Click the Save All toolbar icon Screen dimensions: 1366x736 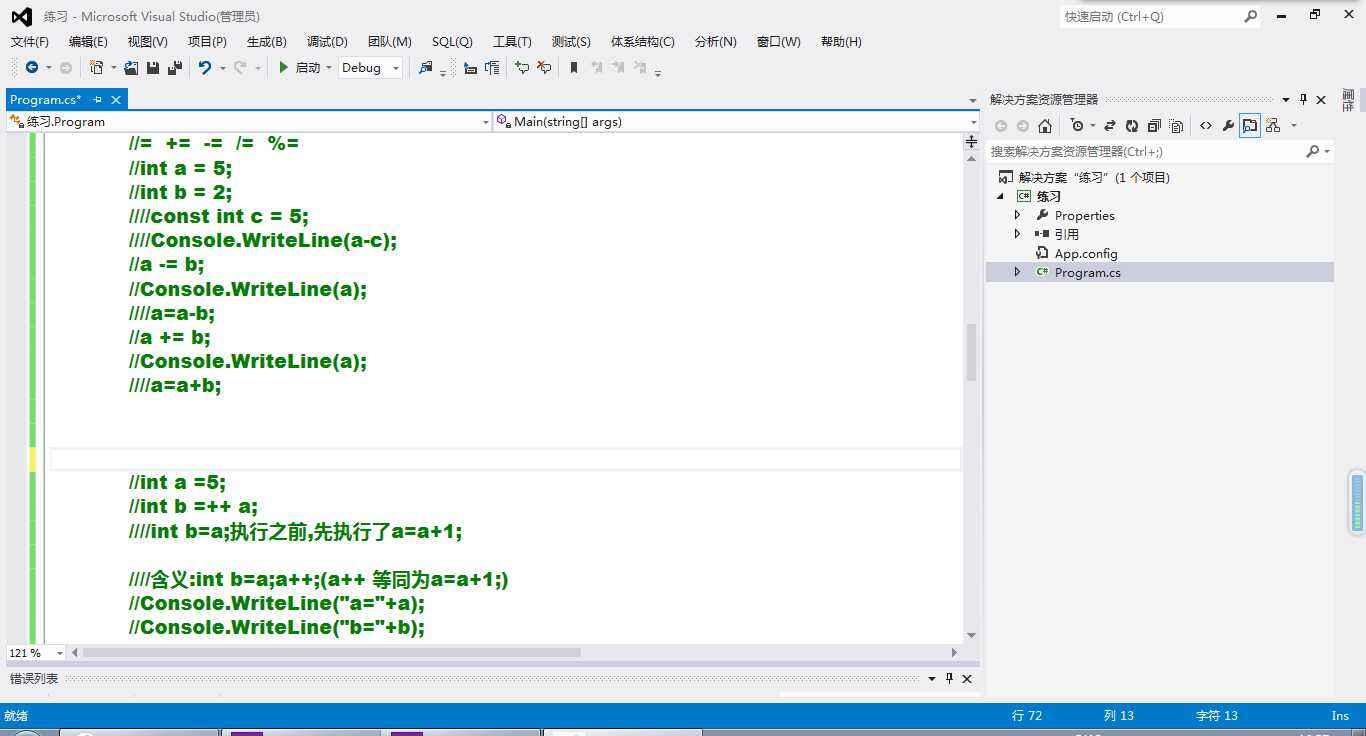pyautogui.click(x=175, y=67)
